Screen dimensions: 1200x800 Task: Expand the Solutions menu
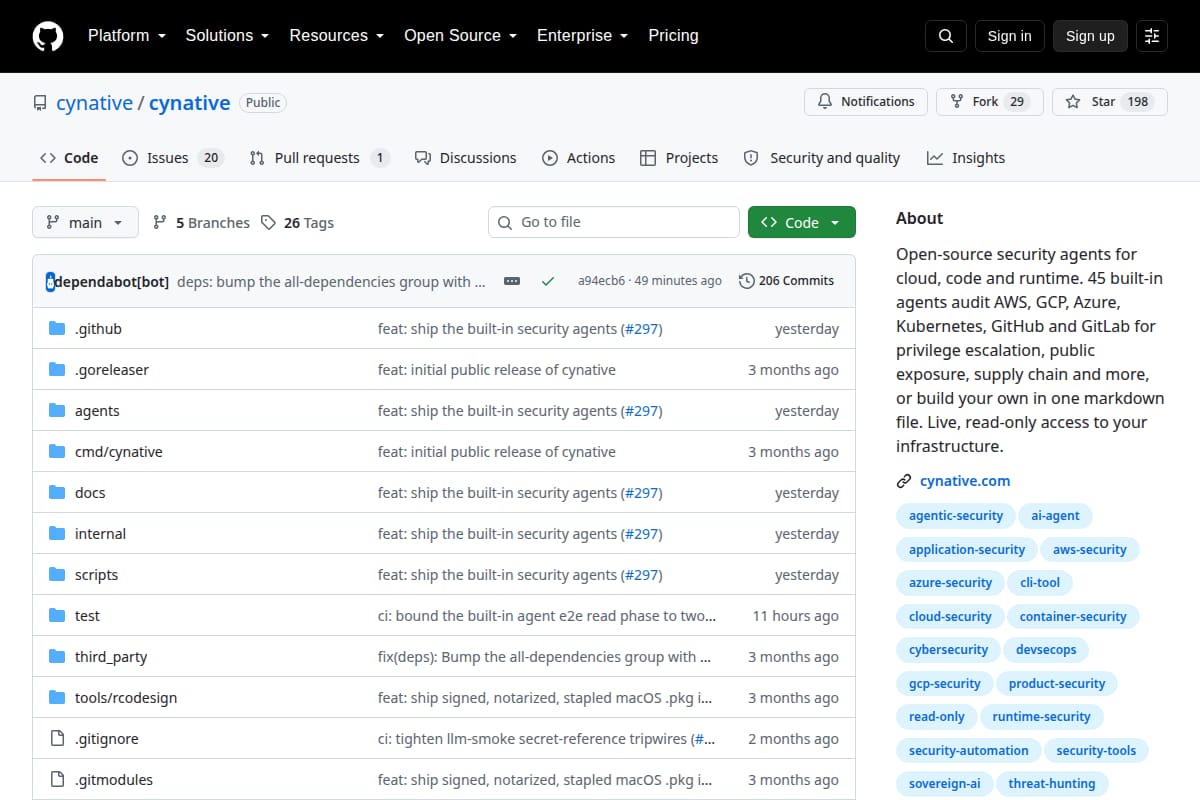(227, 36)
